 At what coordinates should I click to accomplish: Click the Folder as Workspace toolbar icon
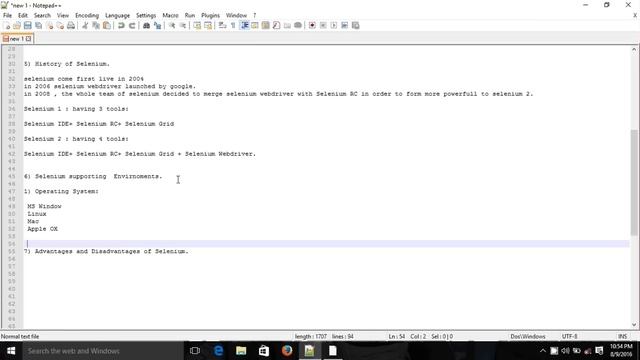click(x=287, y=26)
